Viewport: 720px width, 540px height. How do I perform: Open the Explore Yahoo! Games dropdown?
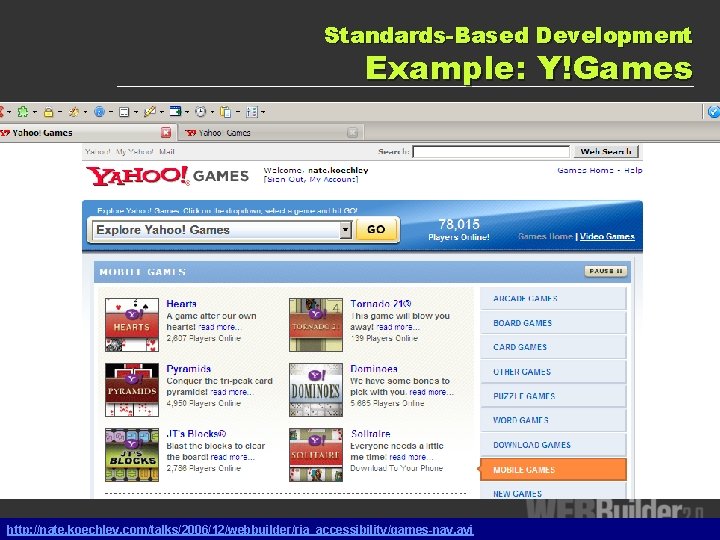point(222,230)
